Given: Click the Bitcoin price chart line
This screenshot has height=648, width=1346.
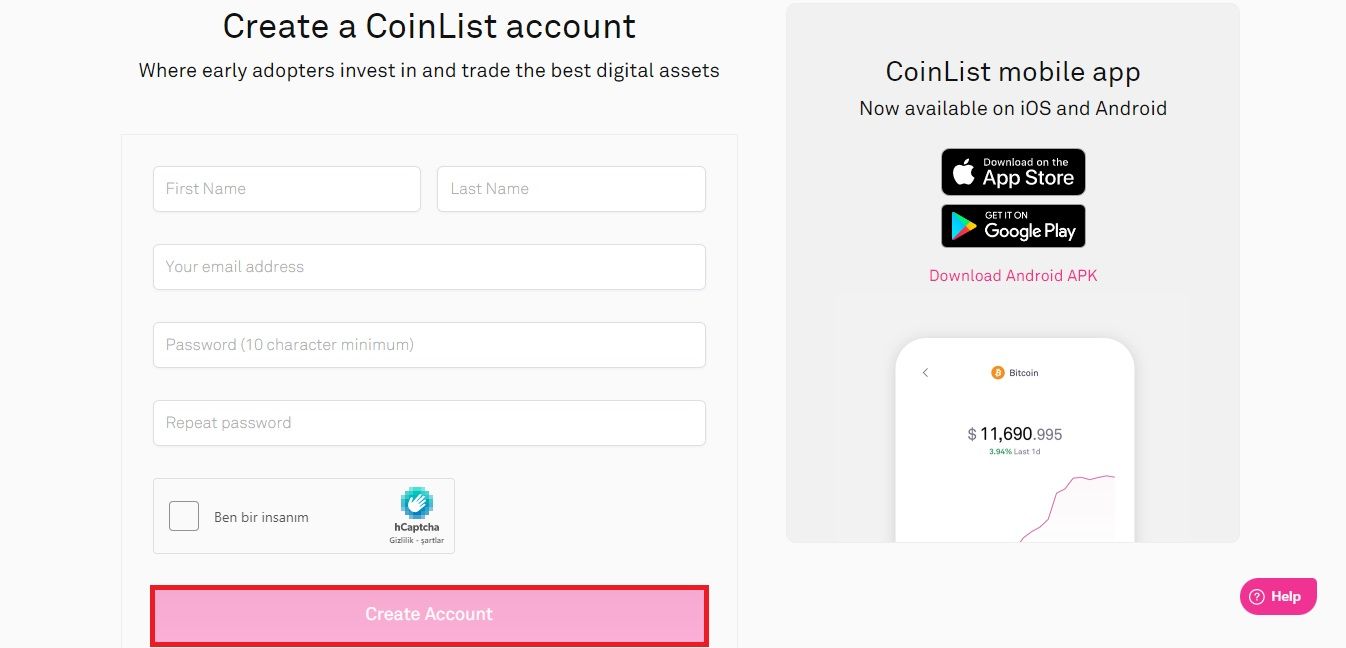Looking at the screenshot, I should point(1067,508).
